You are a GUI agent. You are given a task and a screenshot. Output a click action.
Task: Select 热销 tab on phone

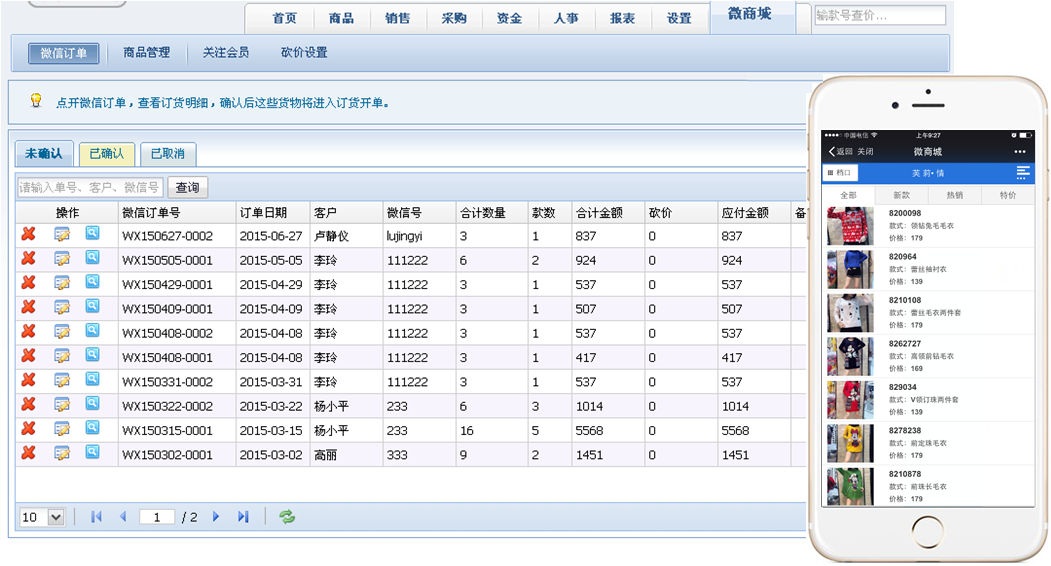click(x=954, y=195)
